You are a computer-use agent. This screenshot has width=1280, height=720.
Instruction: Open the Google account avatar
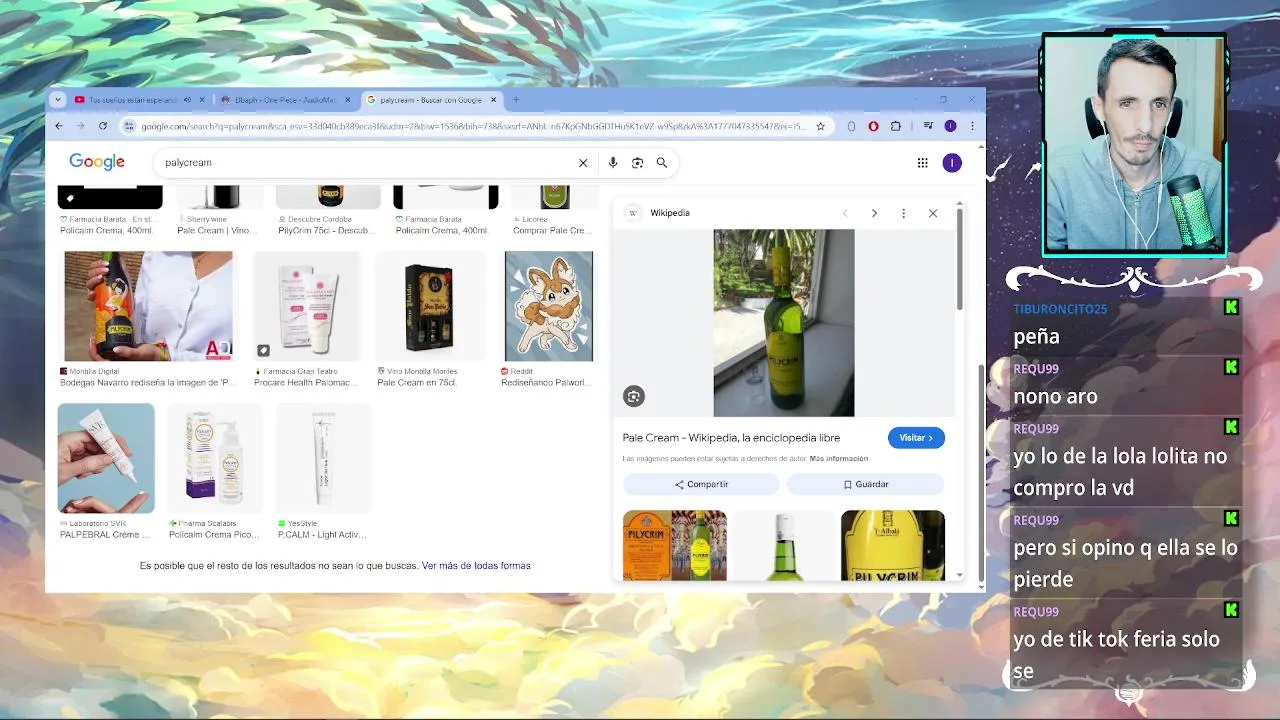952,162
